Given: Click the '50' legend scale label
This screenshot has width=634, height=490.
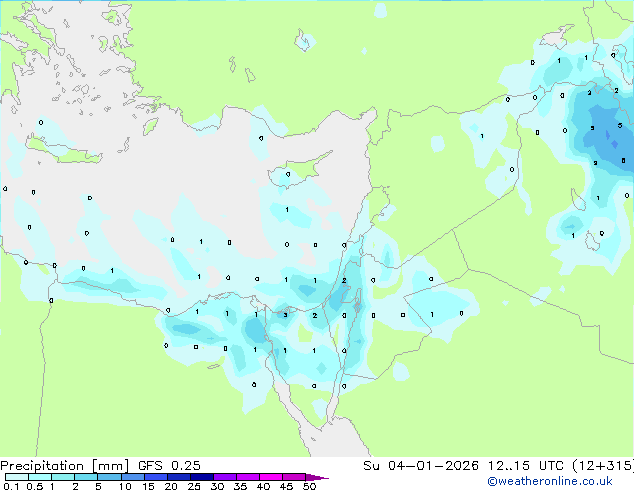Looking at the screenshot, I should (309, 486).
